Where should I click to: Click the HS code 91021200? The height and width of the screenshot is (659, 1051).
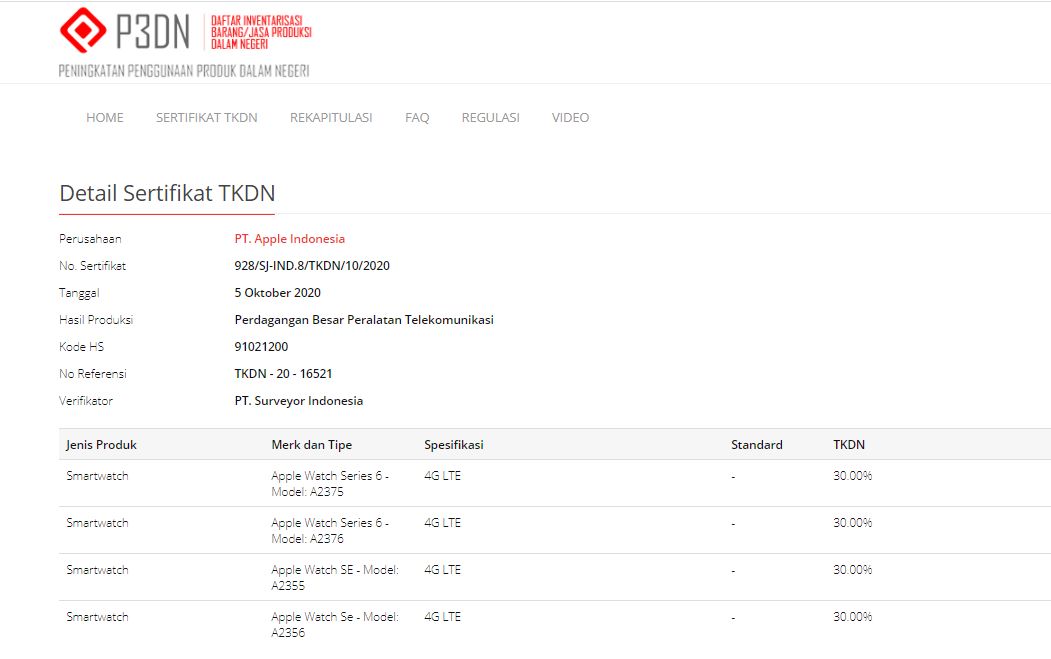261,347
